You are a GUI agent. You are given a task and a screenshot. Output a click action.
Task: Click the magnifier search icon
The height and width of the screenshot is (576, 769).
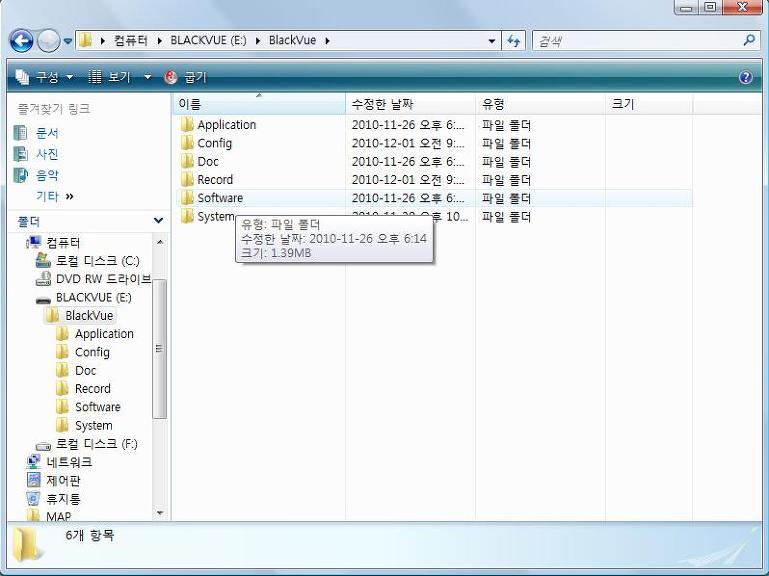point(749,40)
